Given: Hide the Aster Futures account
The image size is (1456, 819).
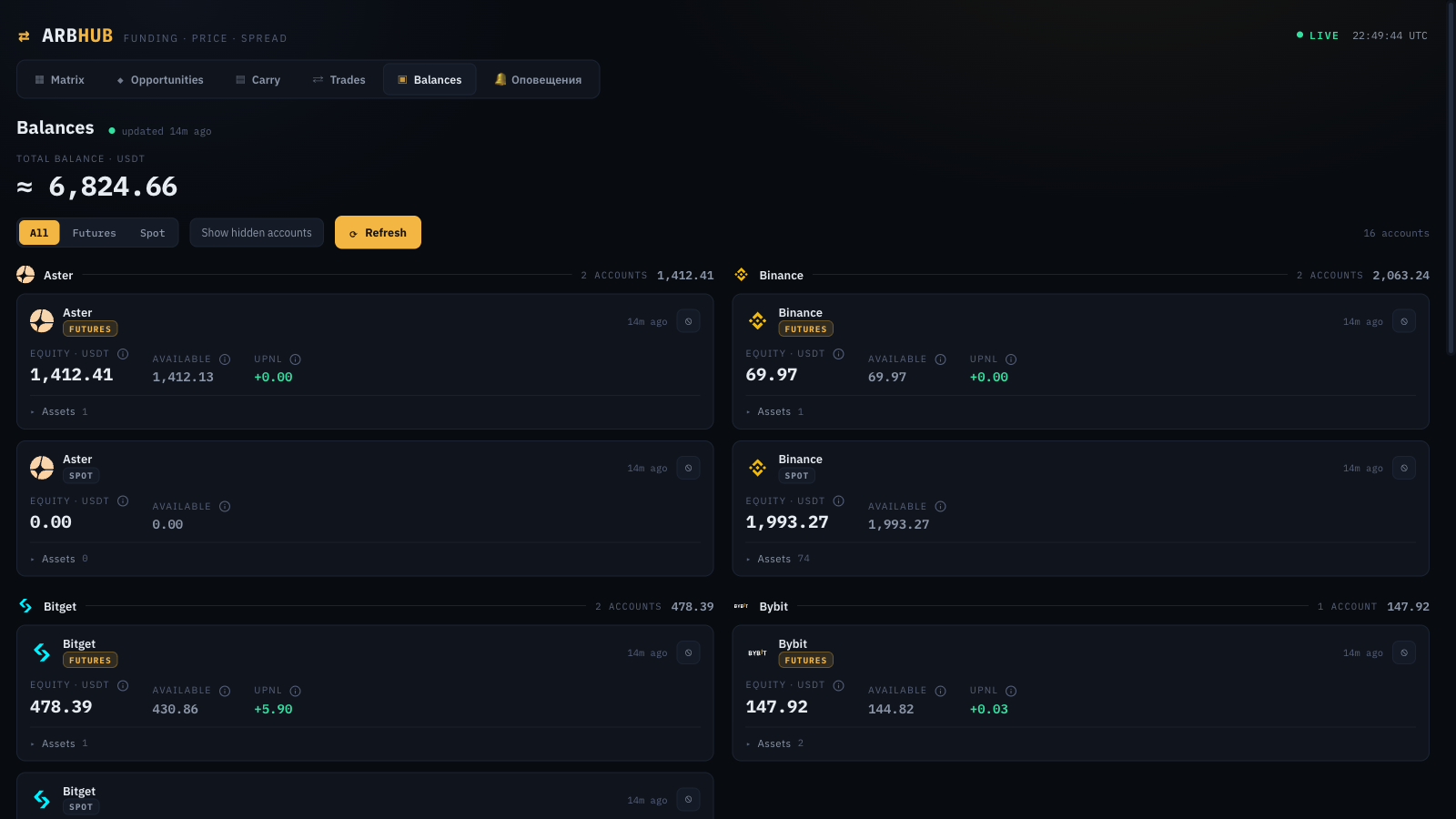Looking at the screenshot, I should click(689, 321).
